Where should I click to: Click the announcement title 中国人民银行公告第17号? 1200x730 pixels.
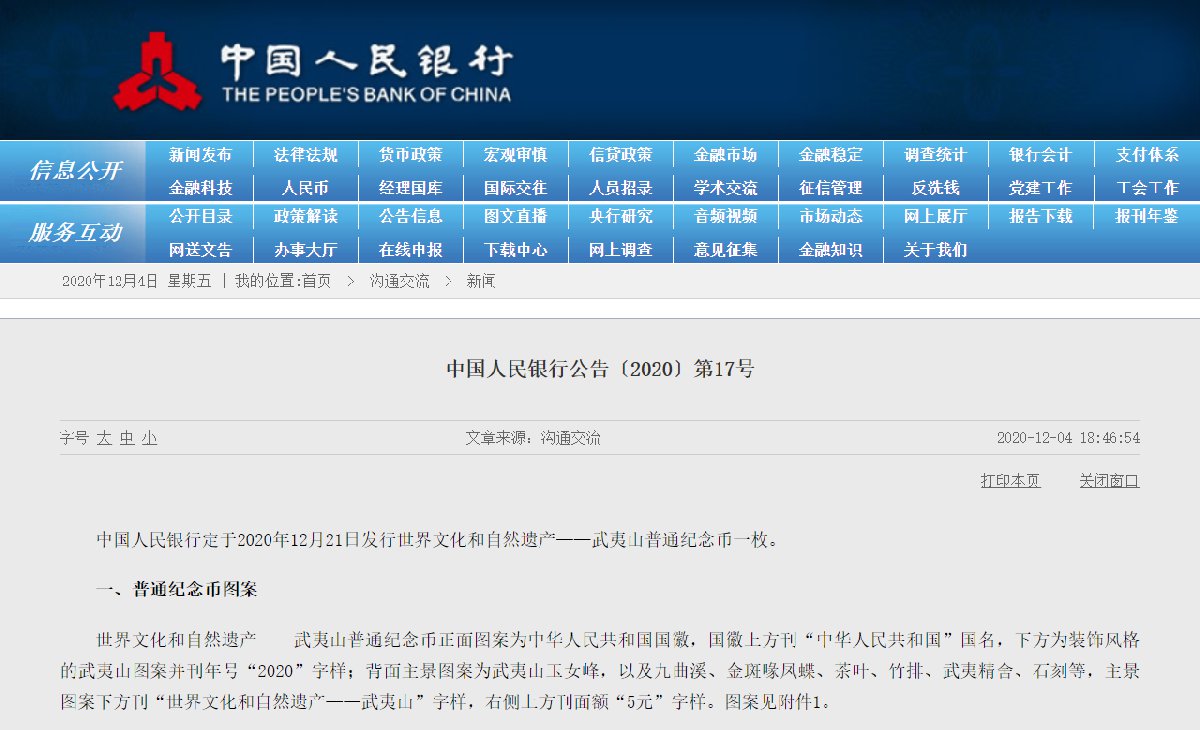(600, 369)
